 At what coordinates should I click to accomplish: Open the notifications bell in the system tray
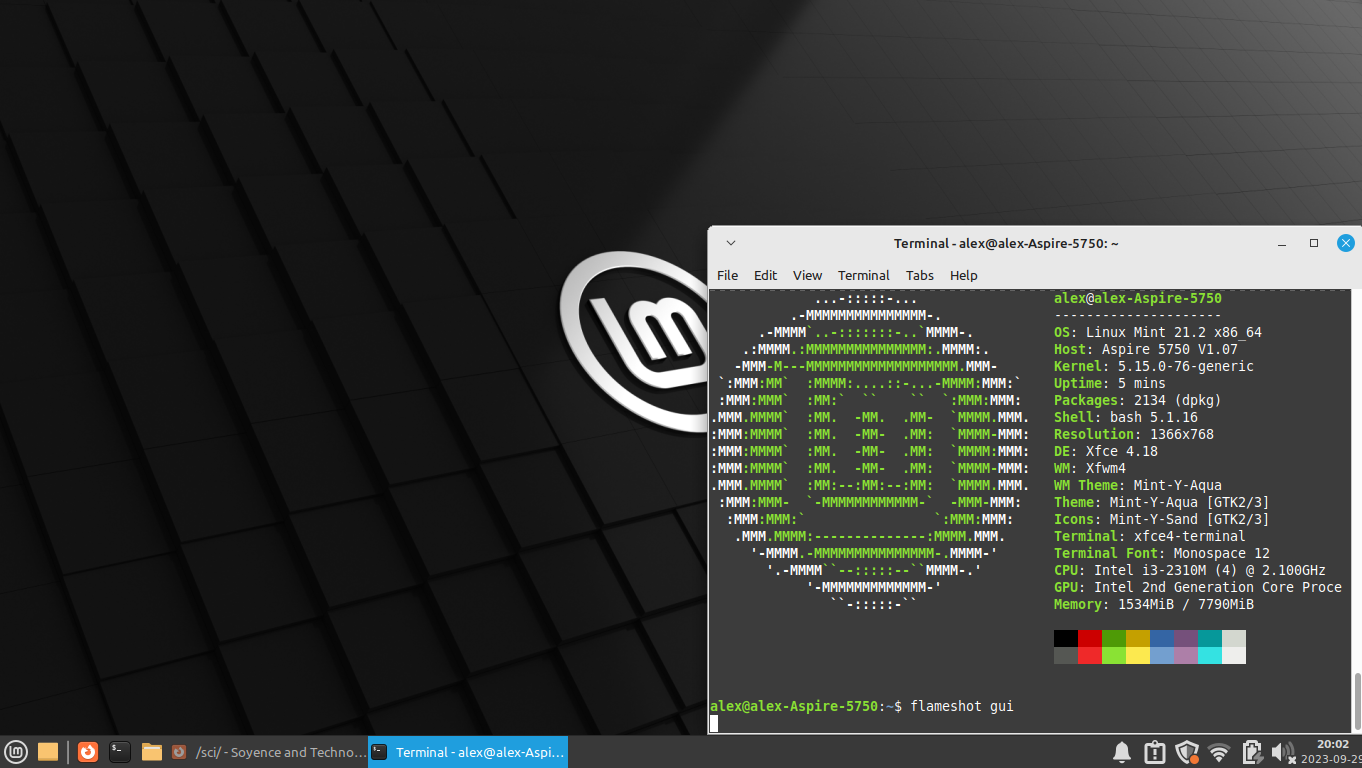point(1122,752)
